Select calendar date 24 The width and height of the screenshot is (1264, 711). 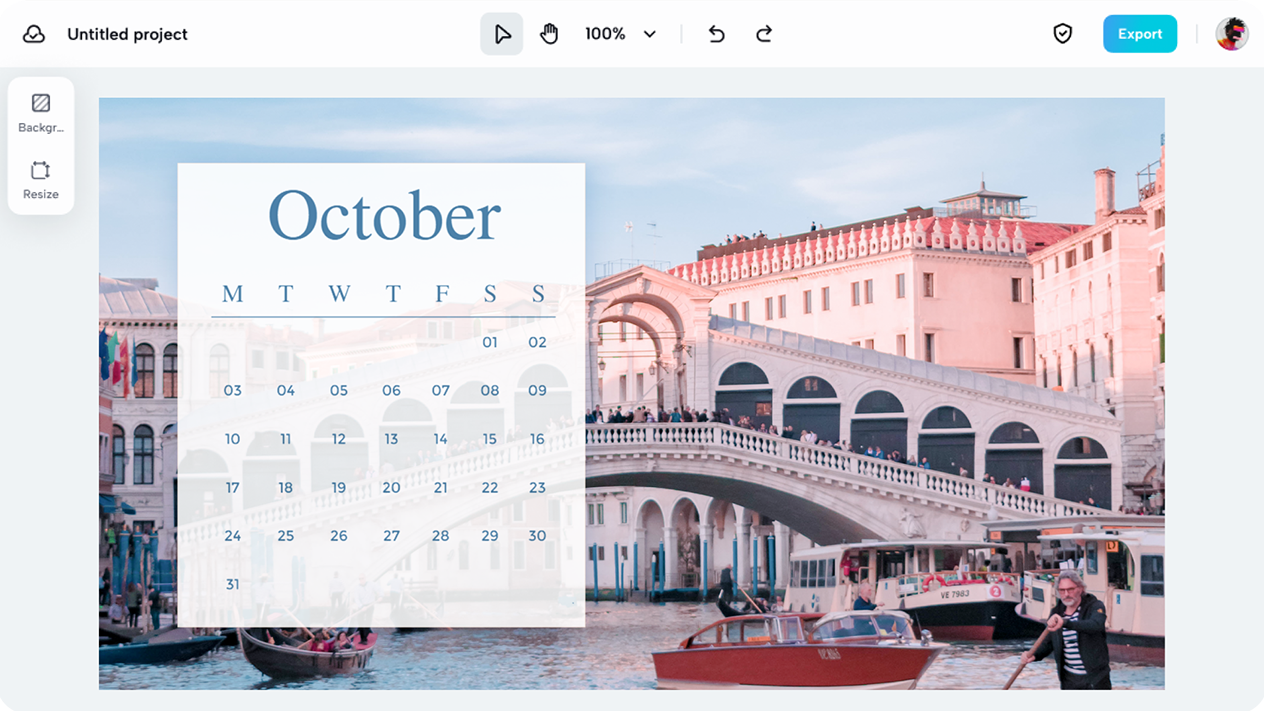point(233,536)
